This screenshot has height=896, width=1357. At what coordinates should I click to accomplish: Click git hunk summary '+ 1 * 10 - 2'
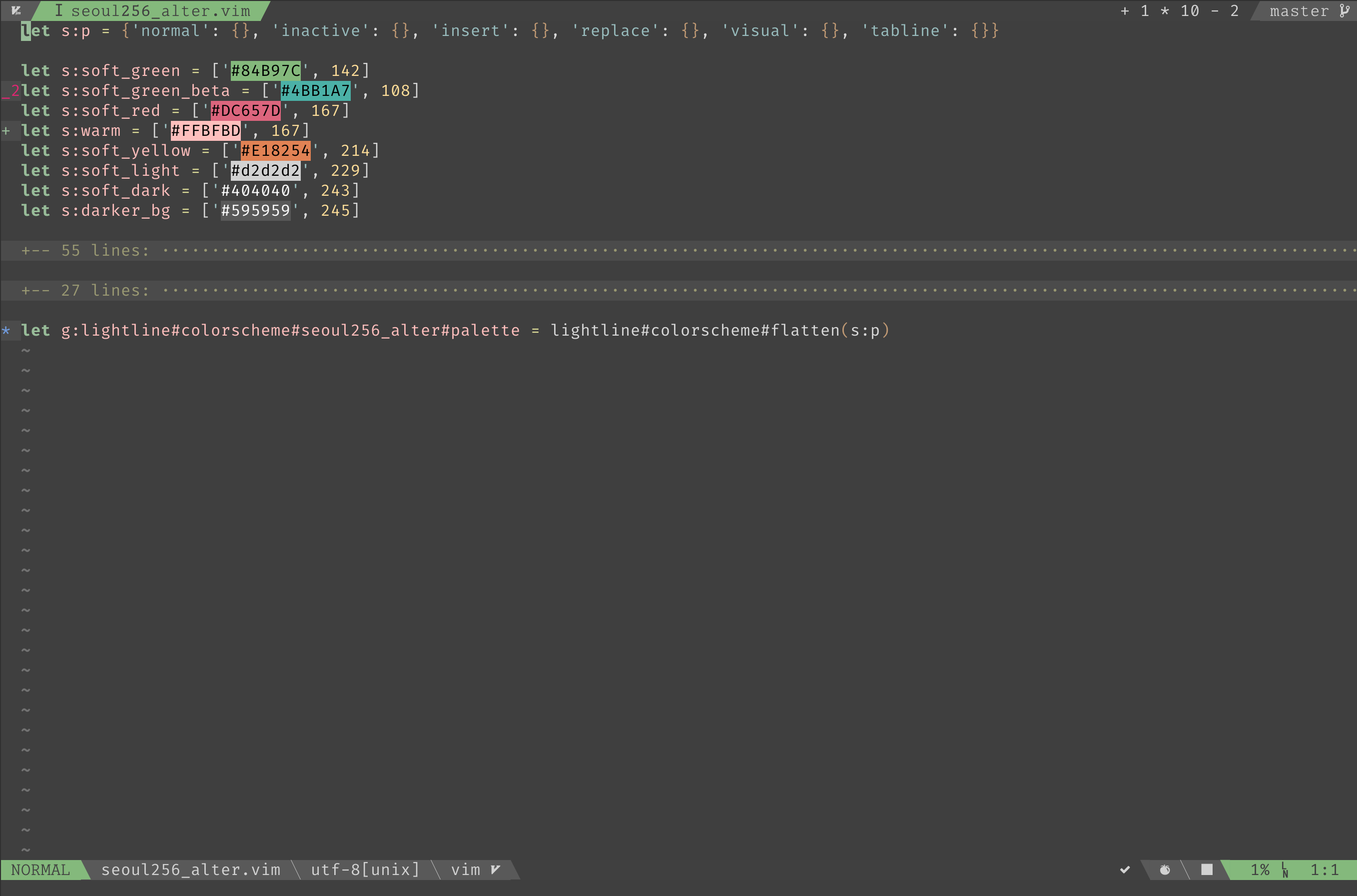1179,11
